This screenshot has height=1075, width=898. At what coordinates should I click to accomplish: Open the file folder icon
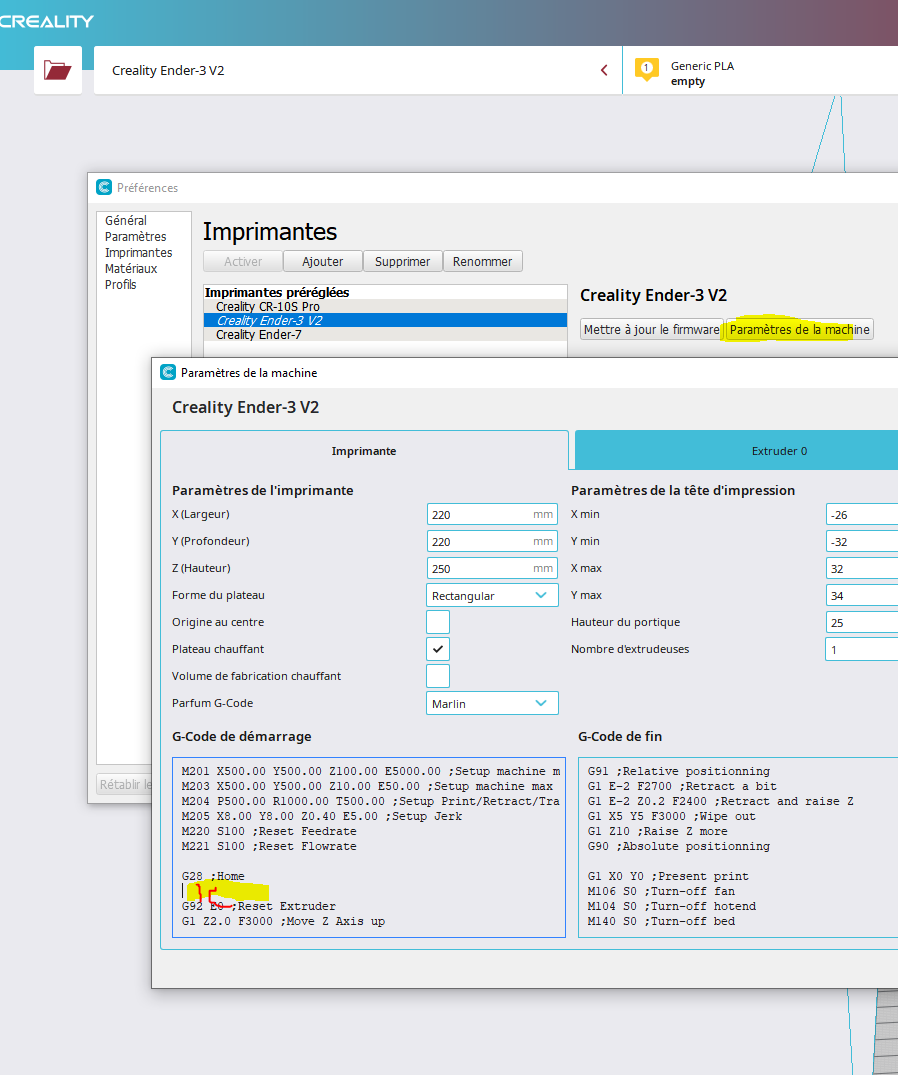(58, 70)
